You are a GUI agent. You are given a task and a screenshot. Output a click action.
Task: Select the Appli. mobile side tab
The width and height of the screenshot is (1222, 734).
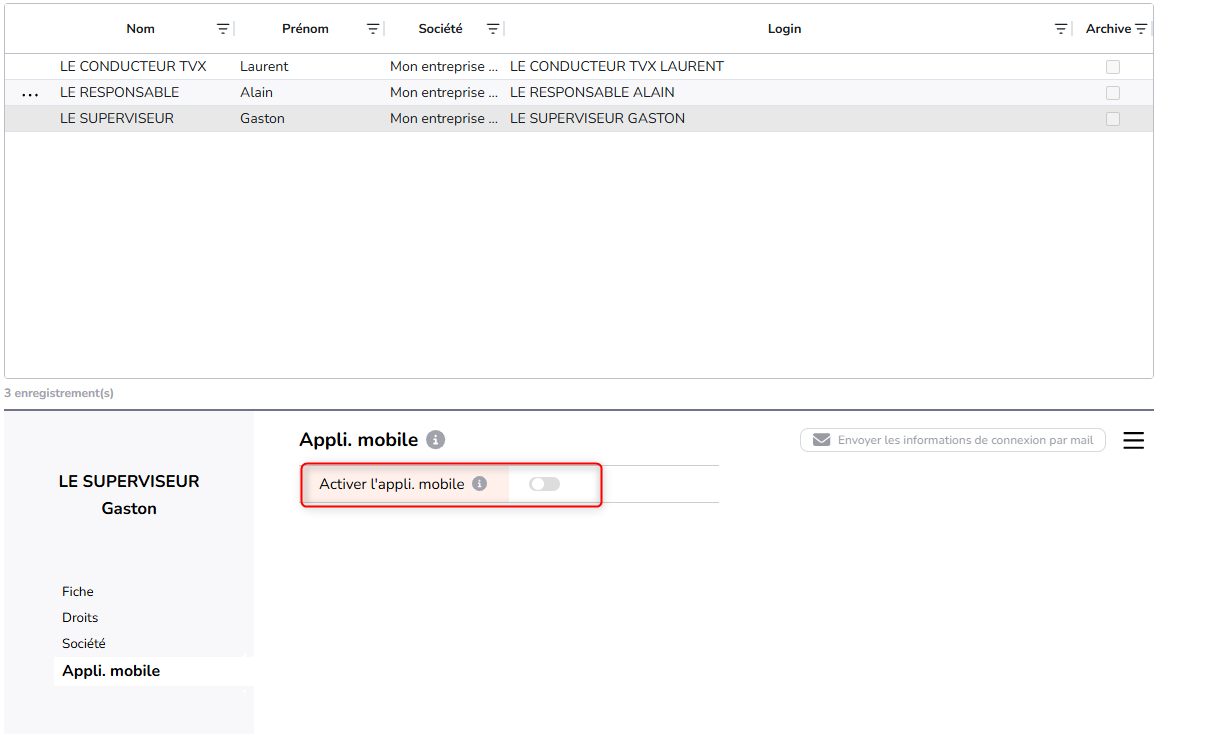111,671
